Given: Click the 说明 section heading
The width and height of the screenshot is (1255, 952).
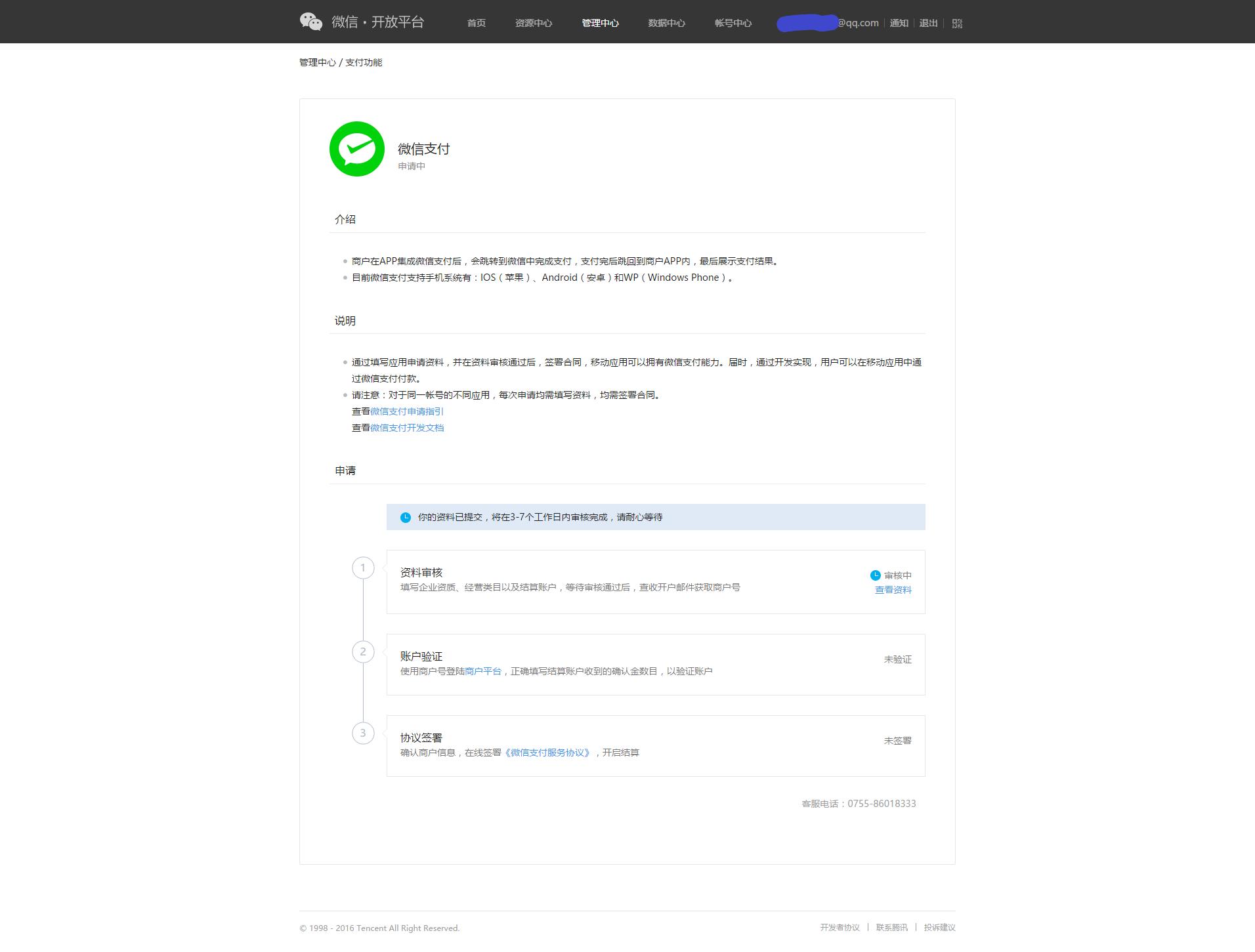Looking at the screenshot, I should click(345, 321).
